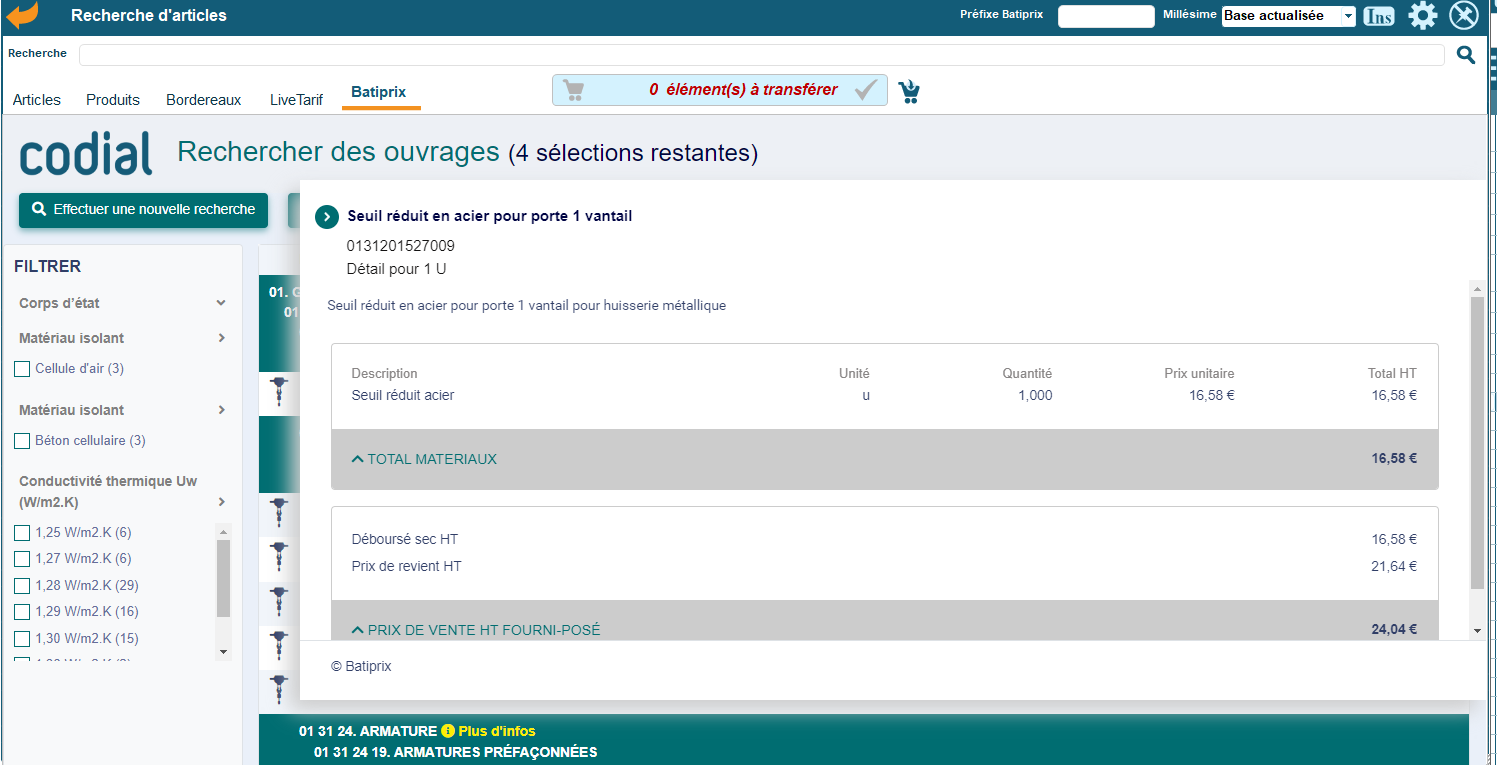
Task: Open the Bordereaux tab
Action: click(x=204, y=100)
